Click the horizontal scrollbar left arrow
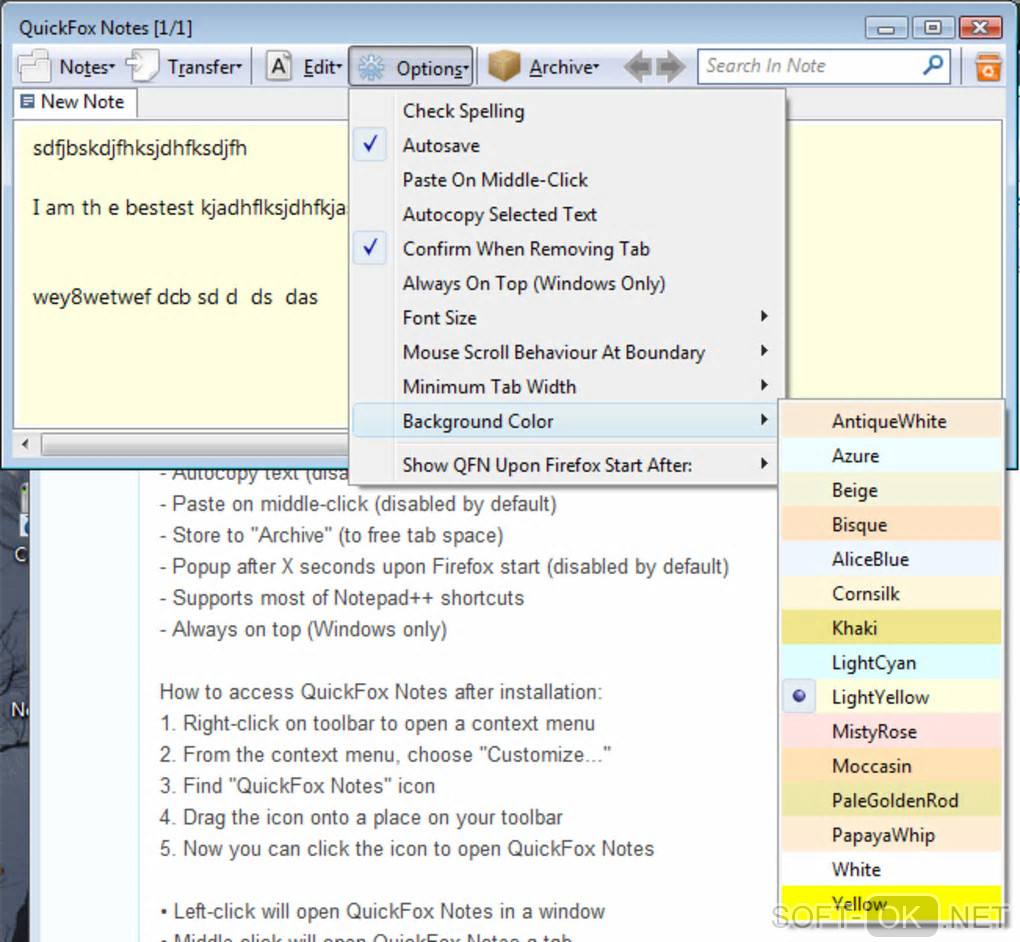Screen dimensions: 1020x942 pyautogui.click(x=25, y=444)
